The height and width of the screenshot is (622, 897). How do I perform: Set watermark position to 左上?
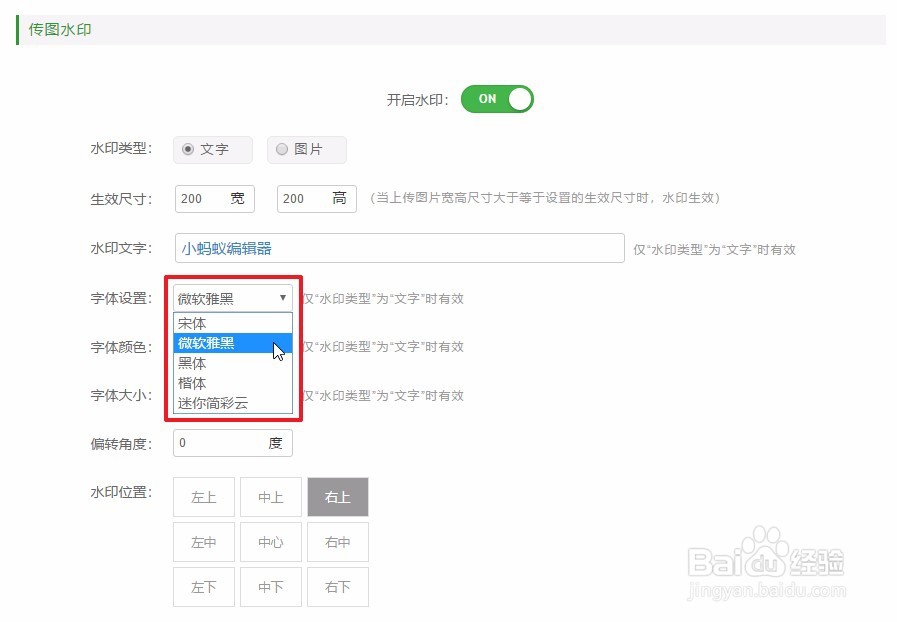pyautogui.click(x=203, y=496)
